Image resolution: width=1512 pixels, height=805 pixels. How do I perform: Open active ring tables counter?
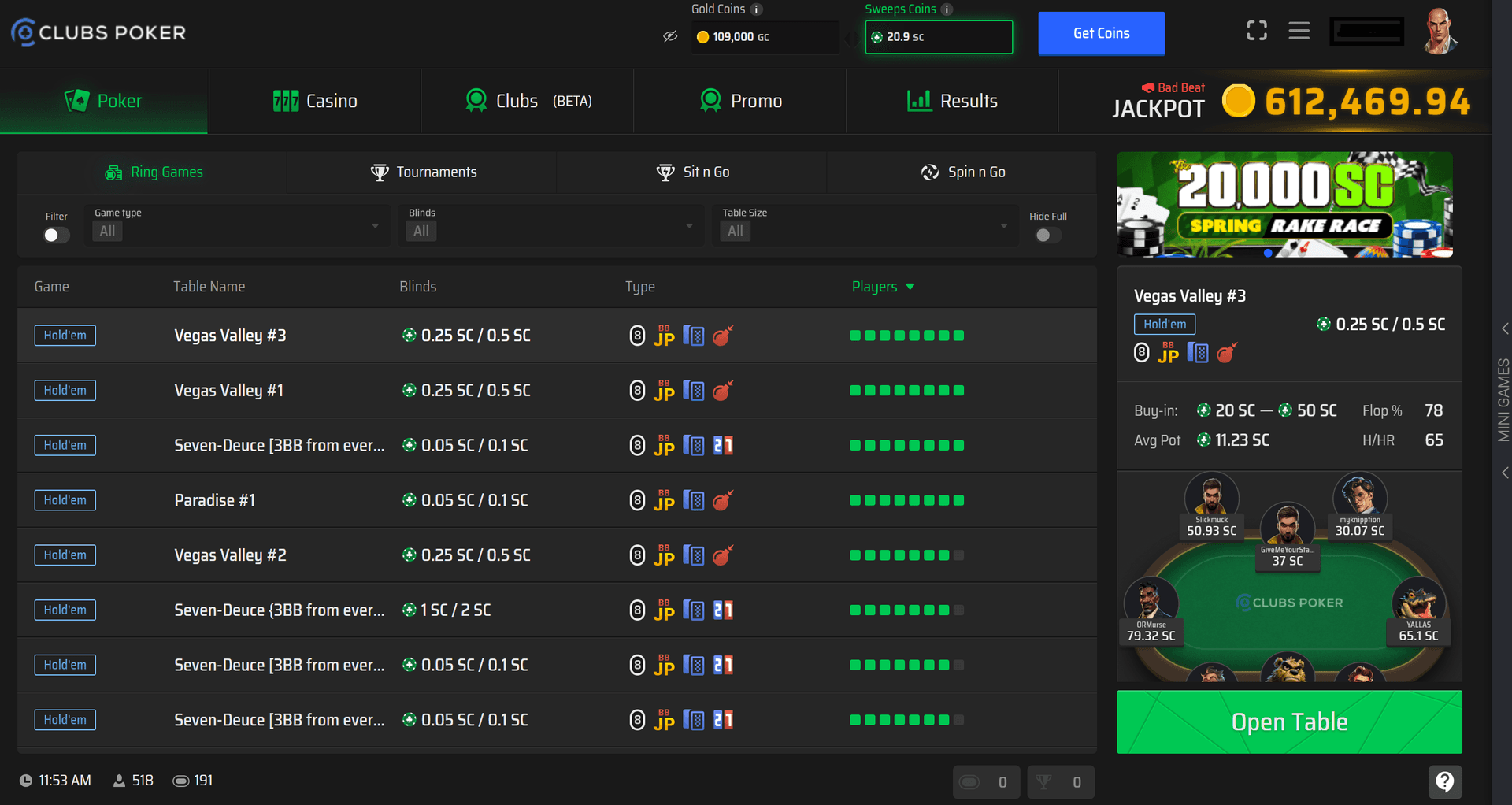986,782
